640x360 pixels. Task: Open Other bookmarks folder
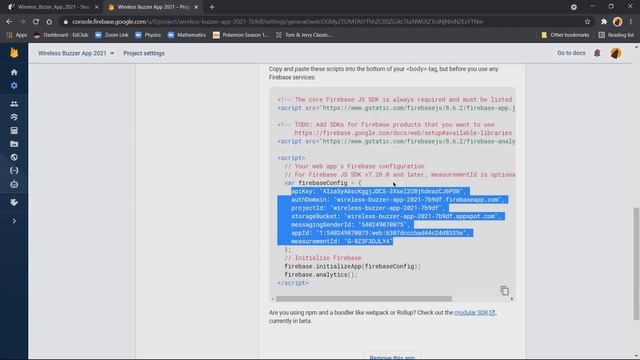(565, 35)
